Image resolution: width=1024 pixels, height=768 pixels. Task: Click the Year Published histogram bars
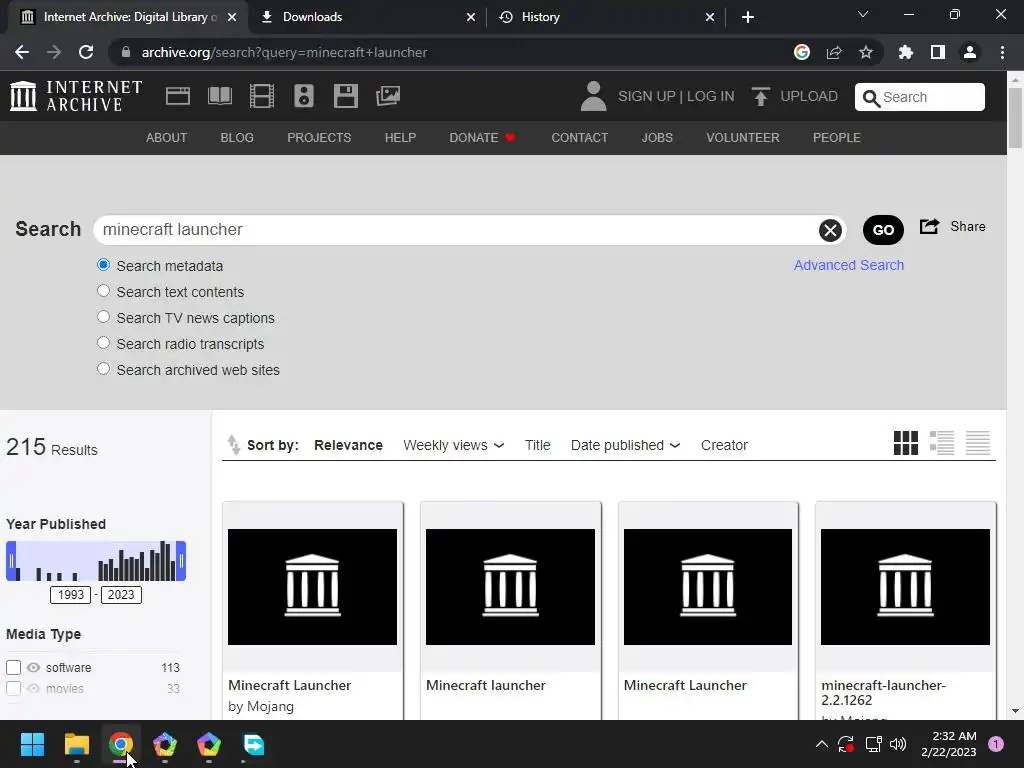pos(96,561)
